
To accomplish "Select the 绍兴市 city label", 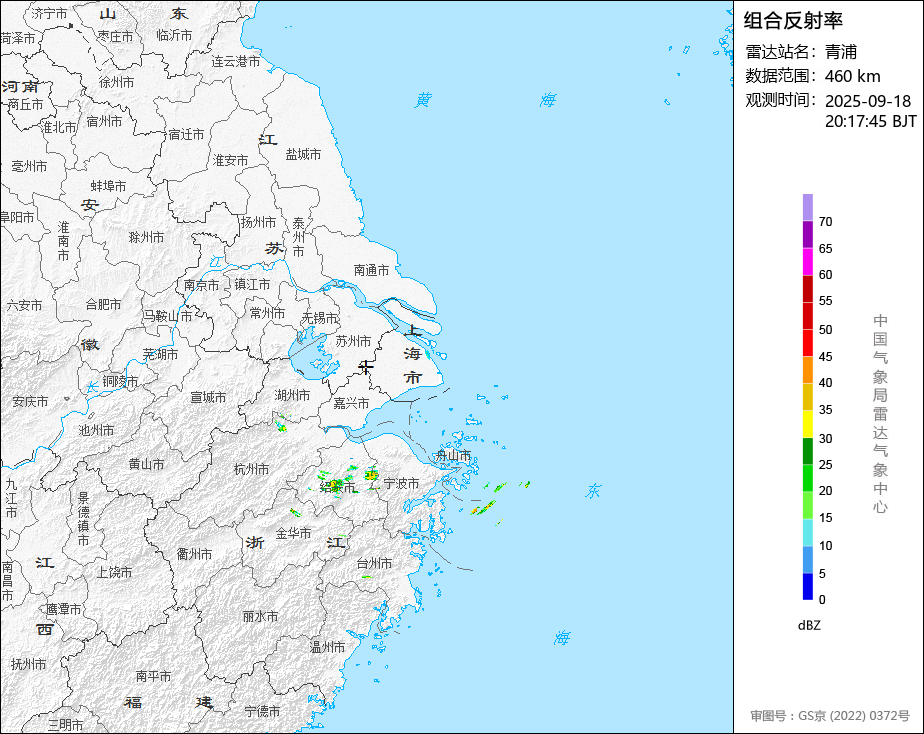I will click(x=338, y=487).
